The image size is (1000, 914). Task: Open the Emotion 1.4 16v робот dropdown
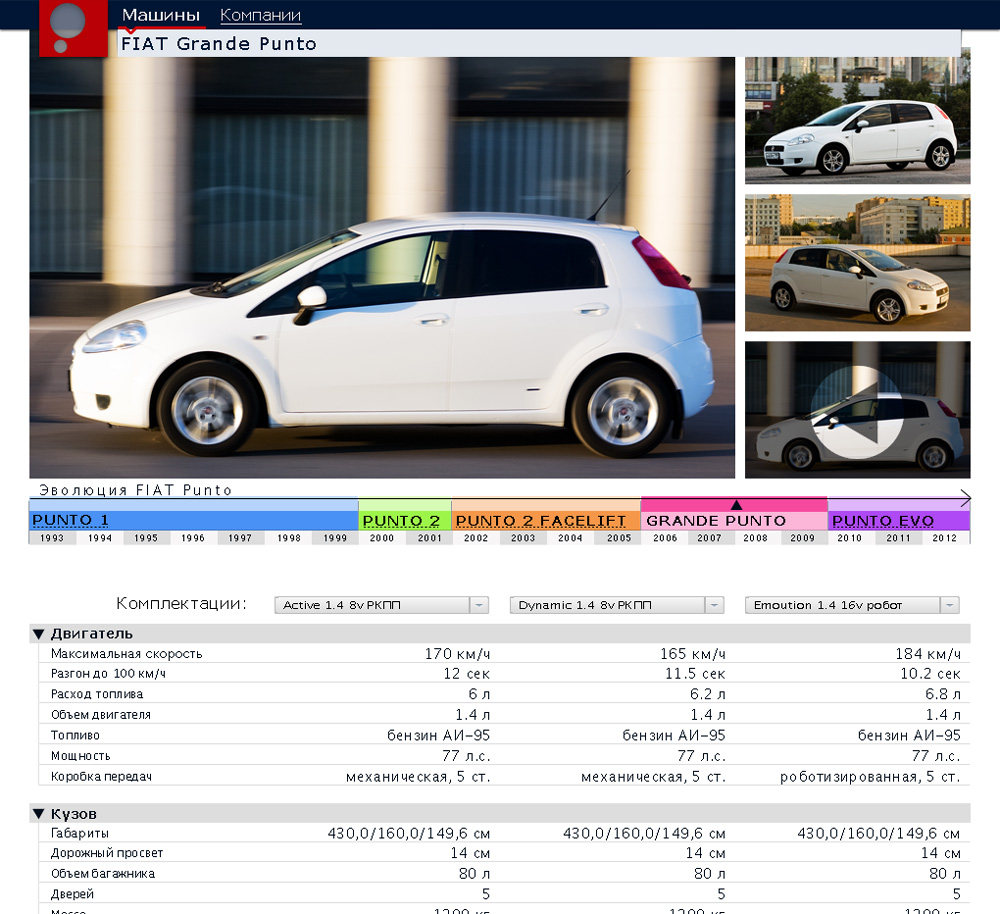pyautogui.click(x=852, y=605)
